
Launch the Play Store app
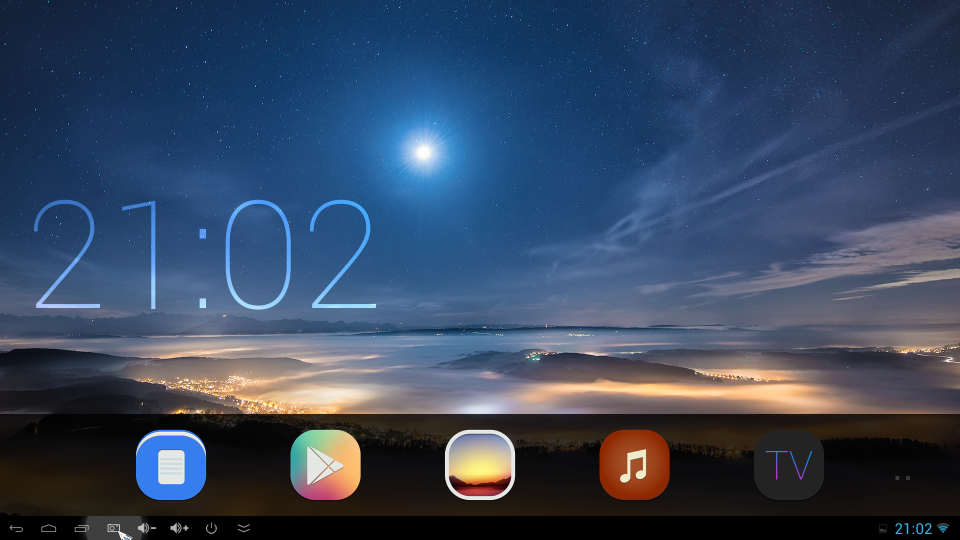(x=325, y=465)
